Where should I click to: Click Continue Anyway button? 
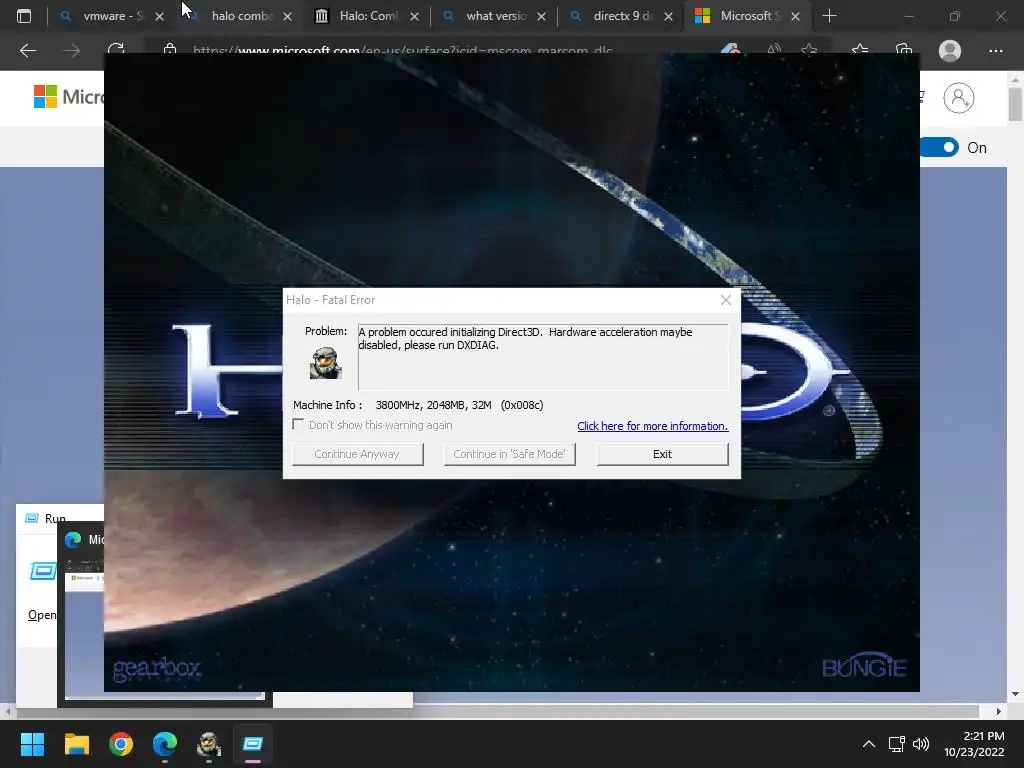[x=357, y=454]
